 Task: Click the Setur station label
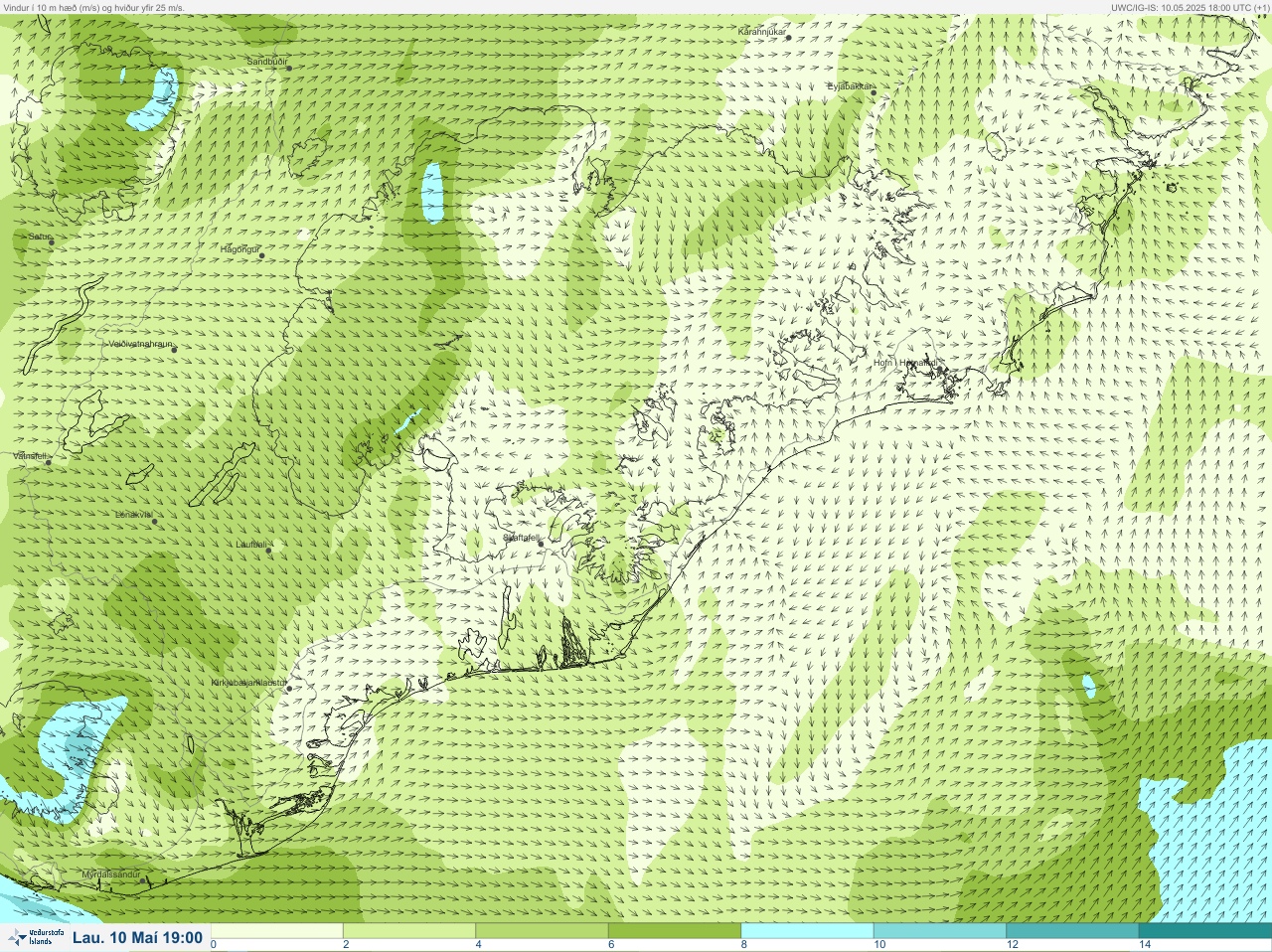(40, 237)
